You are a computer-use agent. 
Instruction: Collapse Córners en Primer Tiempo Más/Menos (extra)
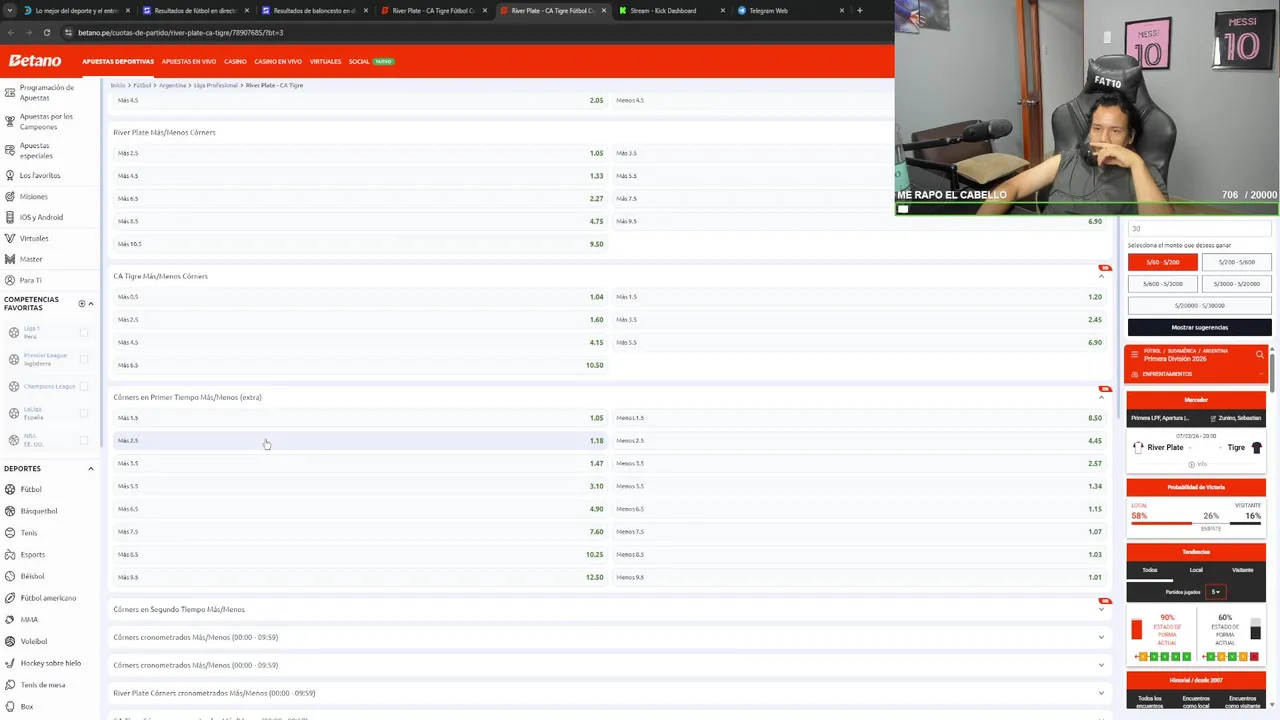coord(1101,397)
